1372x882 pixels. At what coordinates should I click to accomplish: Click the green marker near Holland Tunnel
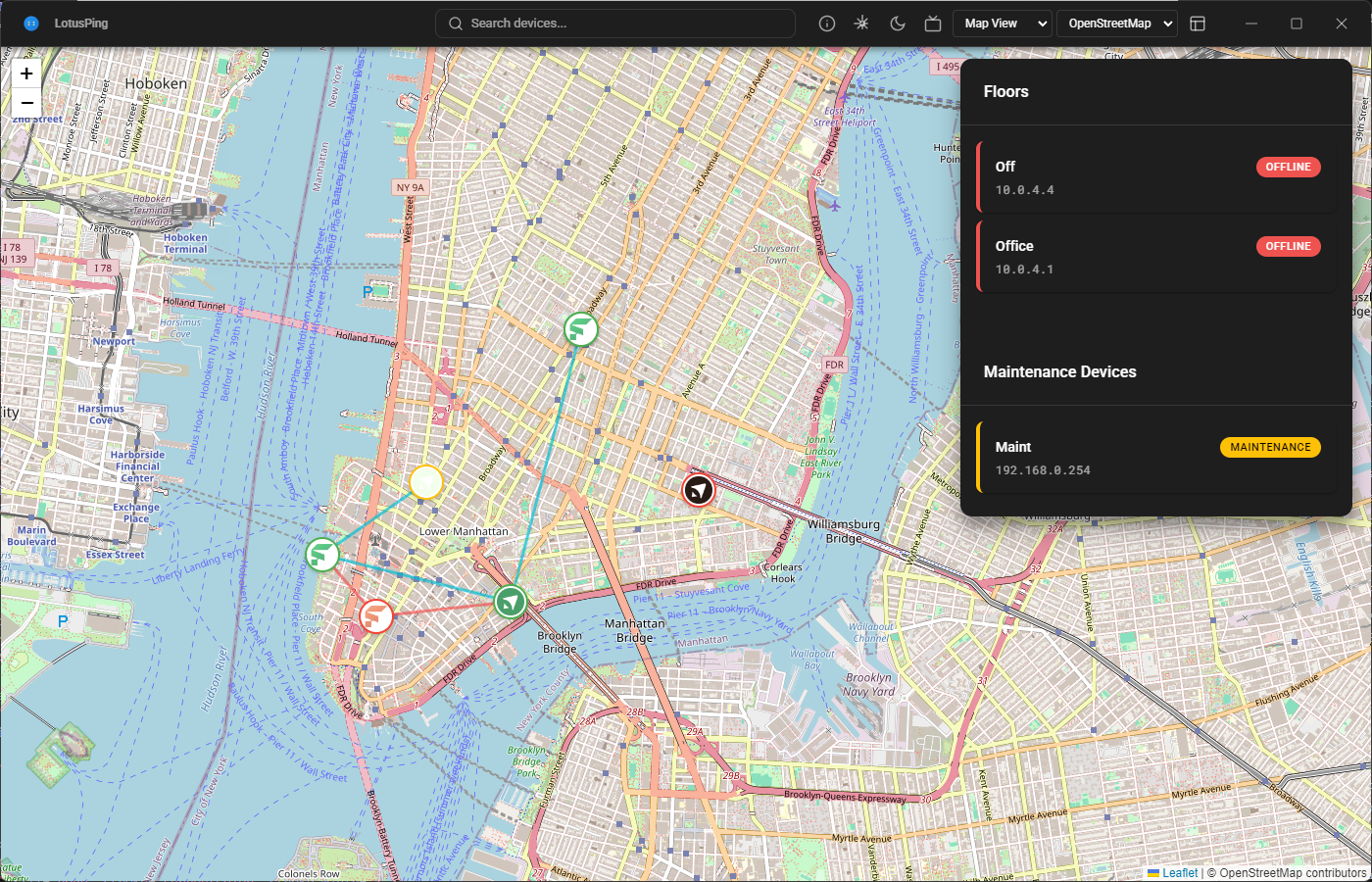580,330
